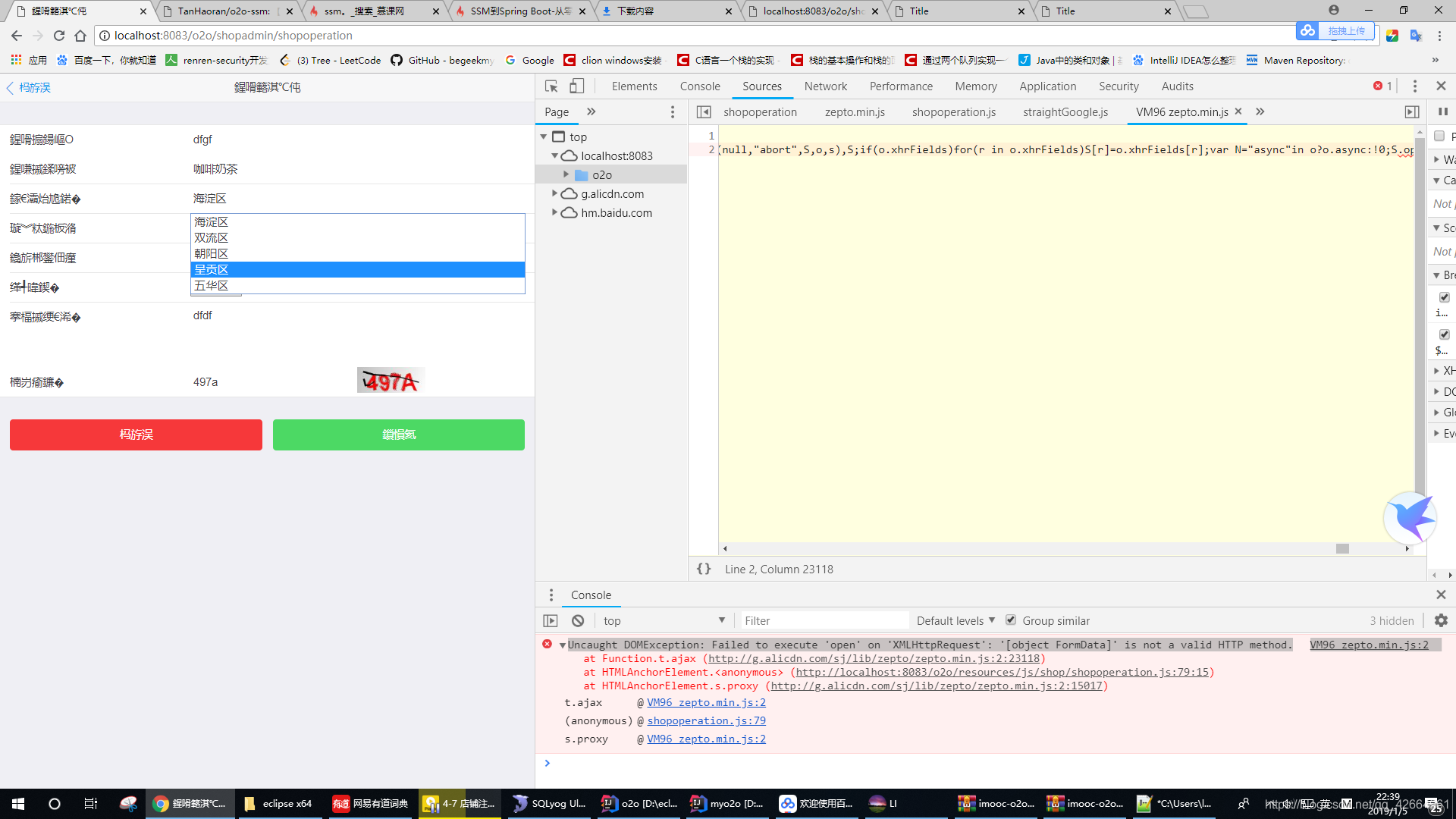Open the browser home page

[80, 36]
